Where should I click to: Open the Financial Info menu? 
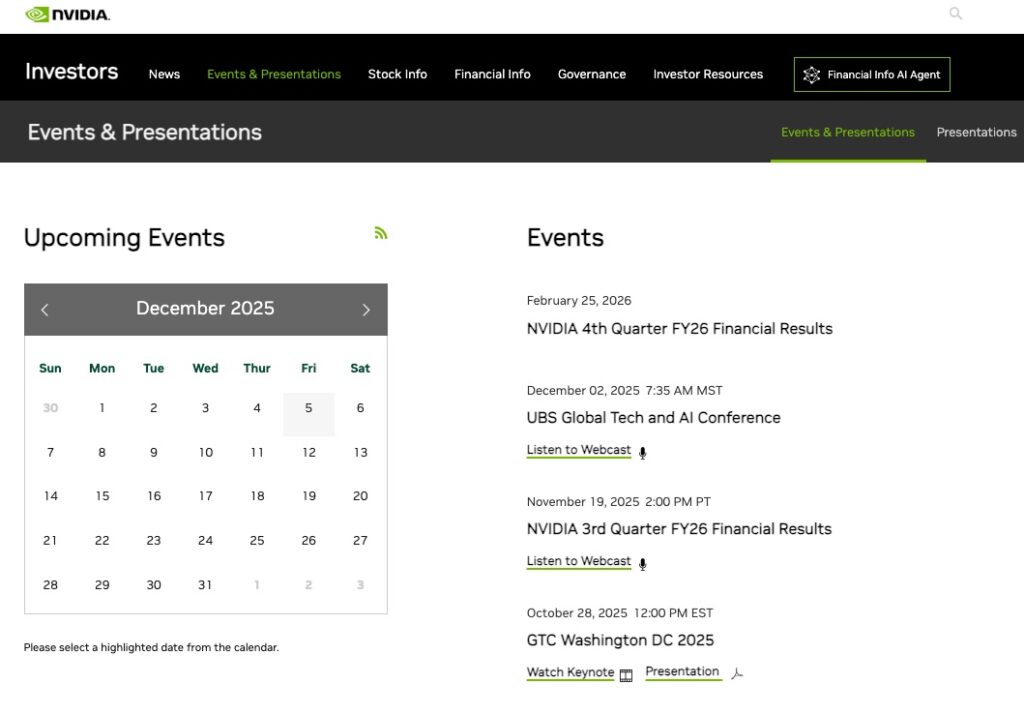click(x=492, y=74)
